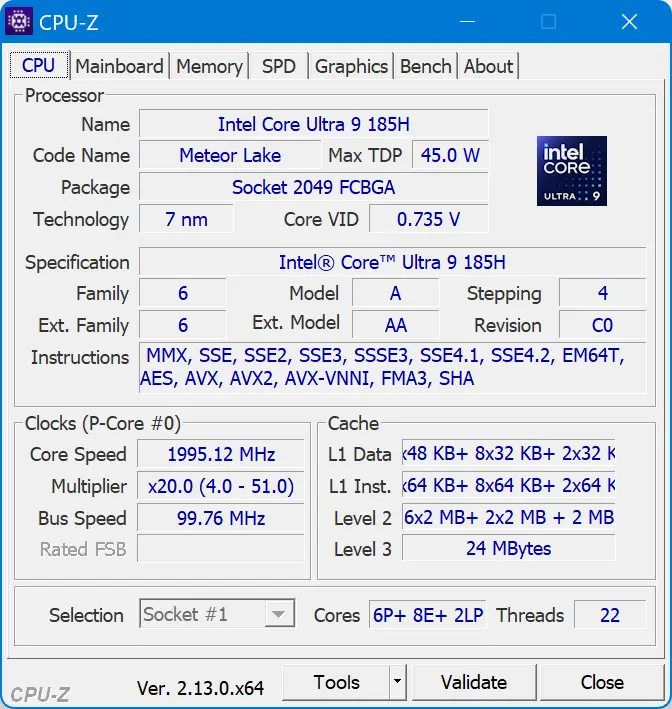The image size is (672, 709).
Task: Click the 0.735 V Core VID value
Action: [x=428, y=218]
